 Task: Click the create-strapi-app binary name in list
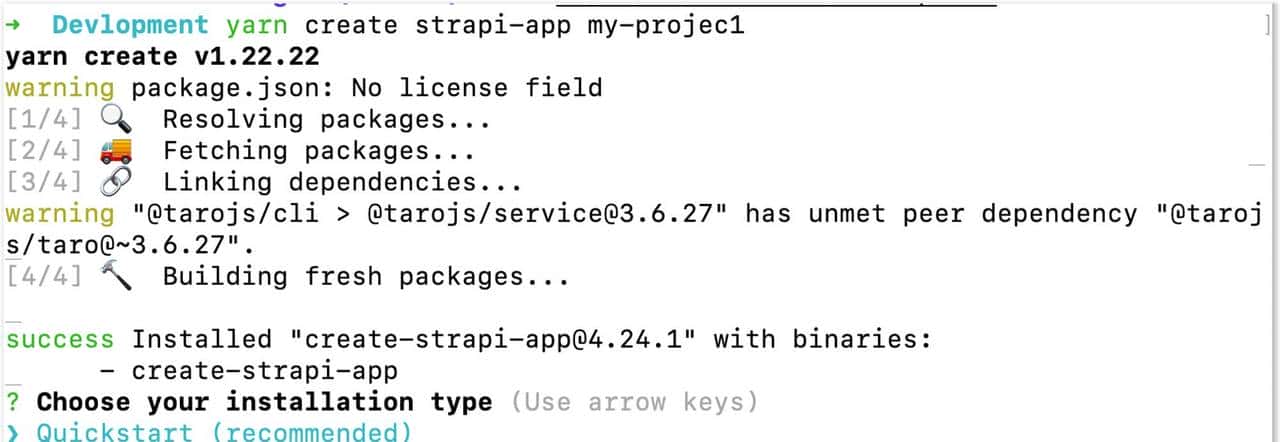[x=265, y=371]
